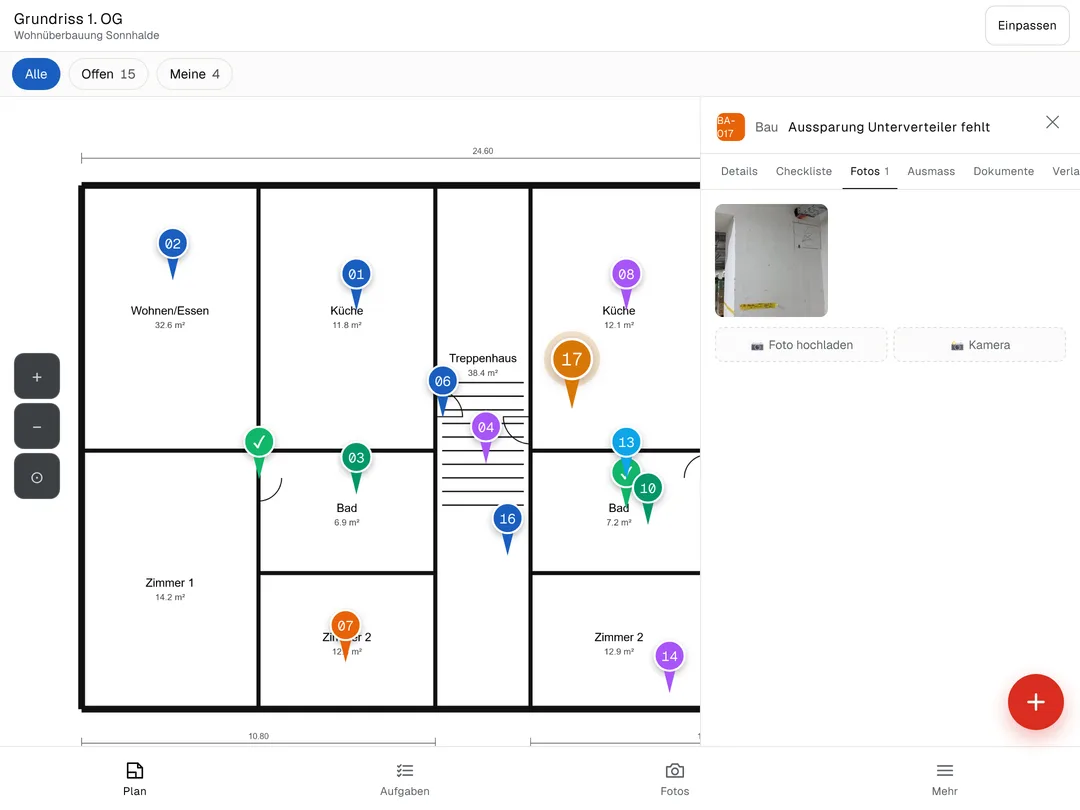Click the Einpassen button
The height and width of the screenshot is (810, 1080).
click(1027, 25)
